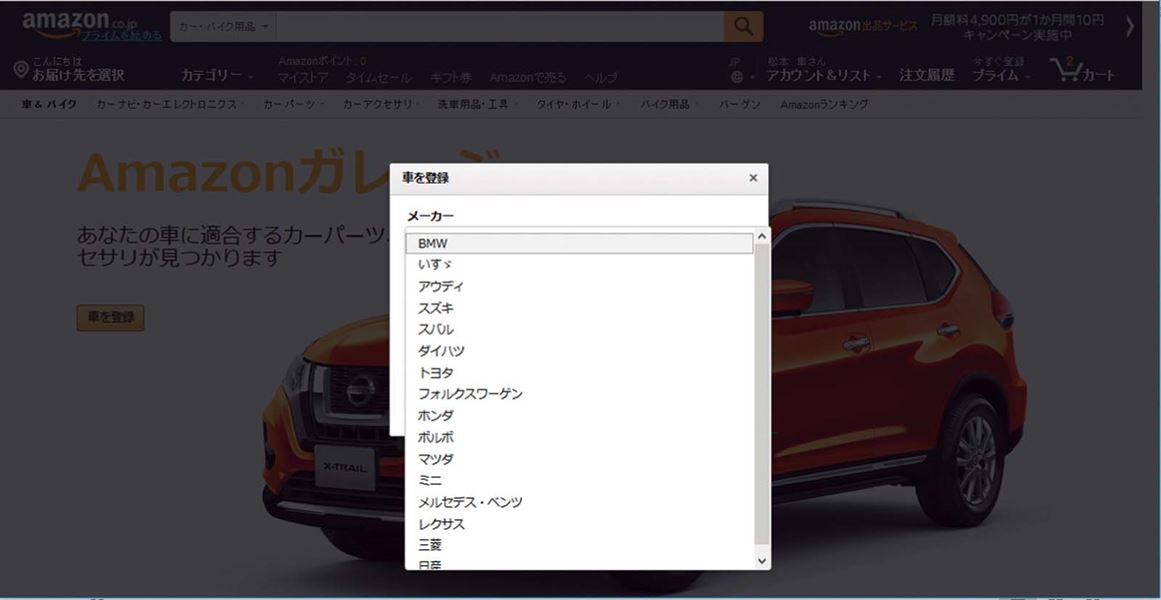Image resolution: width=1161 pixels, height=600 pixels.
Task: Select BMW in the maker list
Action: (x=579, y=243)
